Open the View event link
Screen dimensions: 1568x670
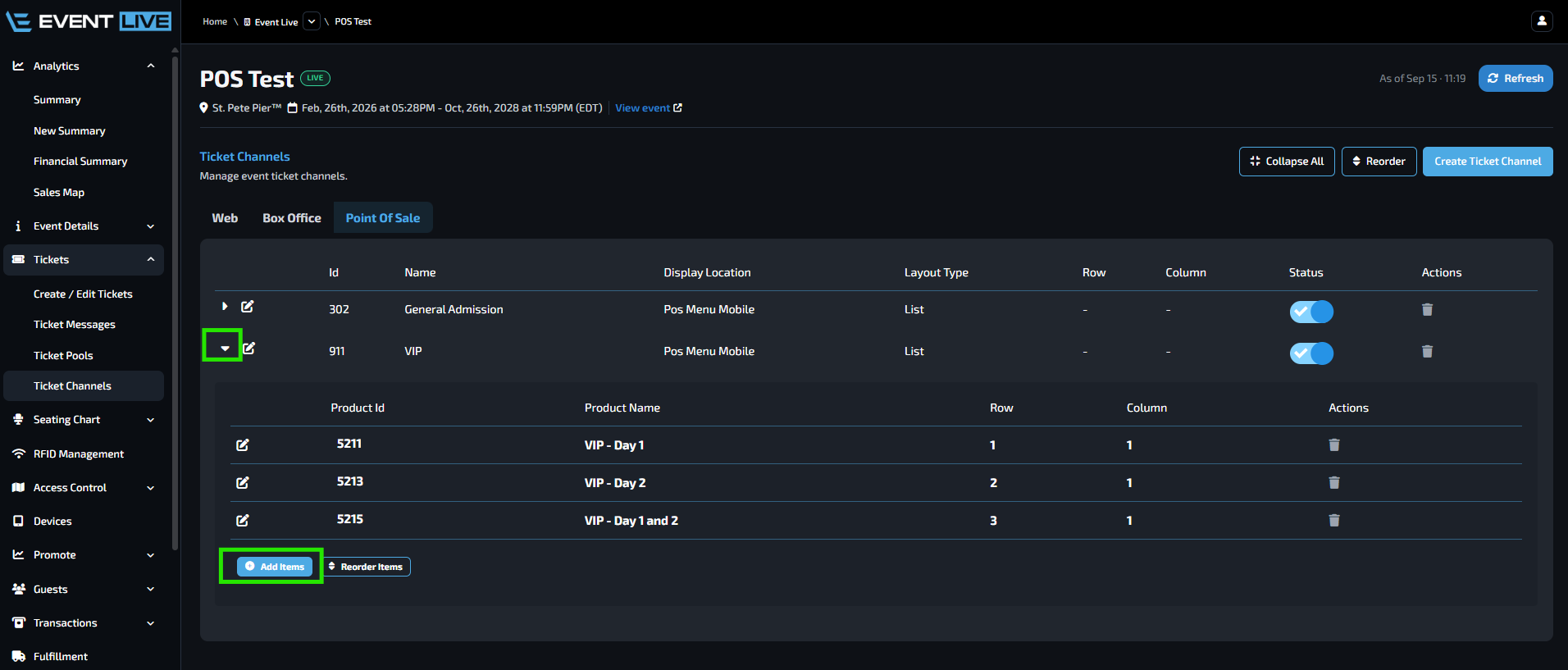[x=648, y=108]
